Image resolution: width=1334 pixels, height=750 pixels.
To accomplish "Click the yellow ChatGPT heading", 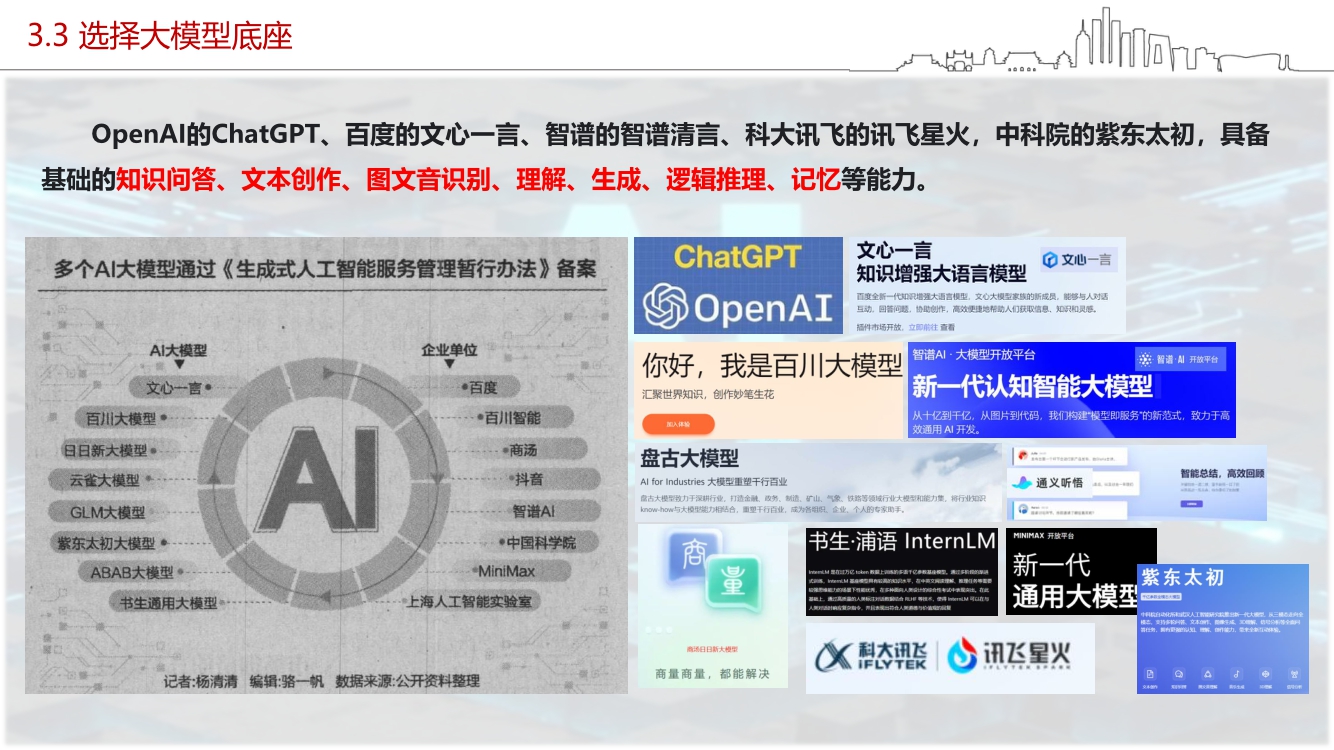I will 738,257.
